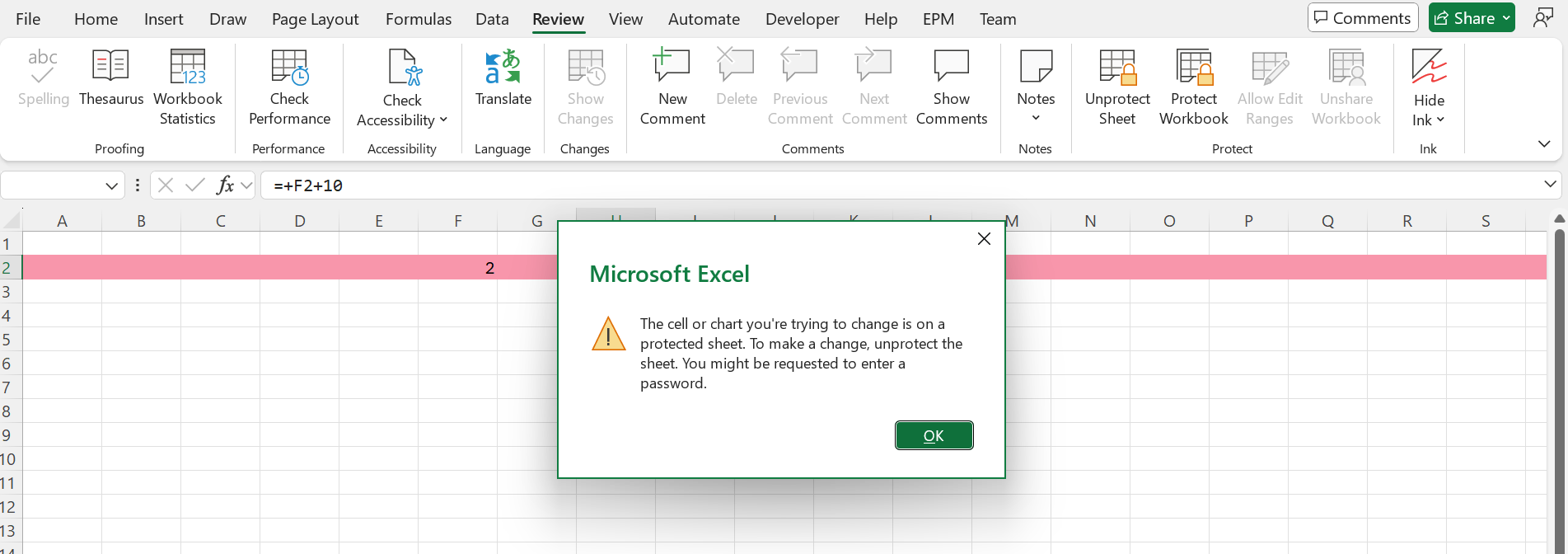This screenshot has width=1568, height=554.
Task: Open the Notes menu button
Action: click(1036, 87)
